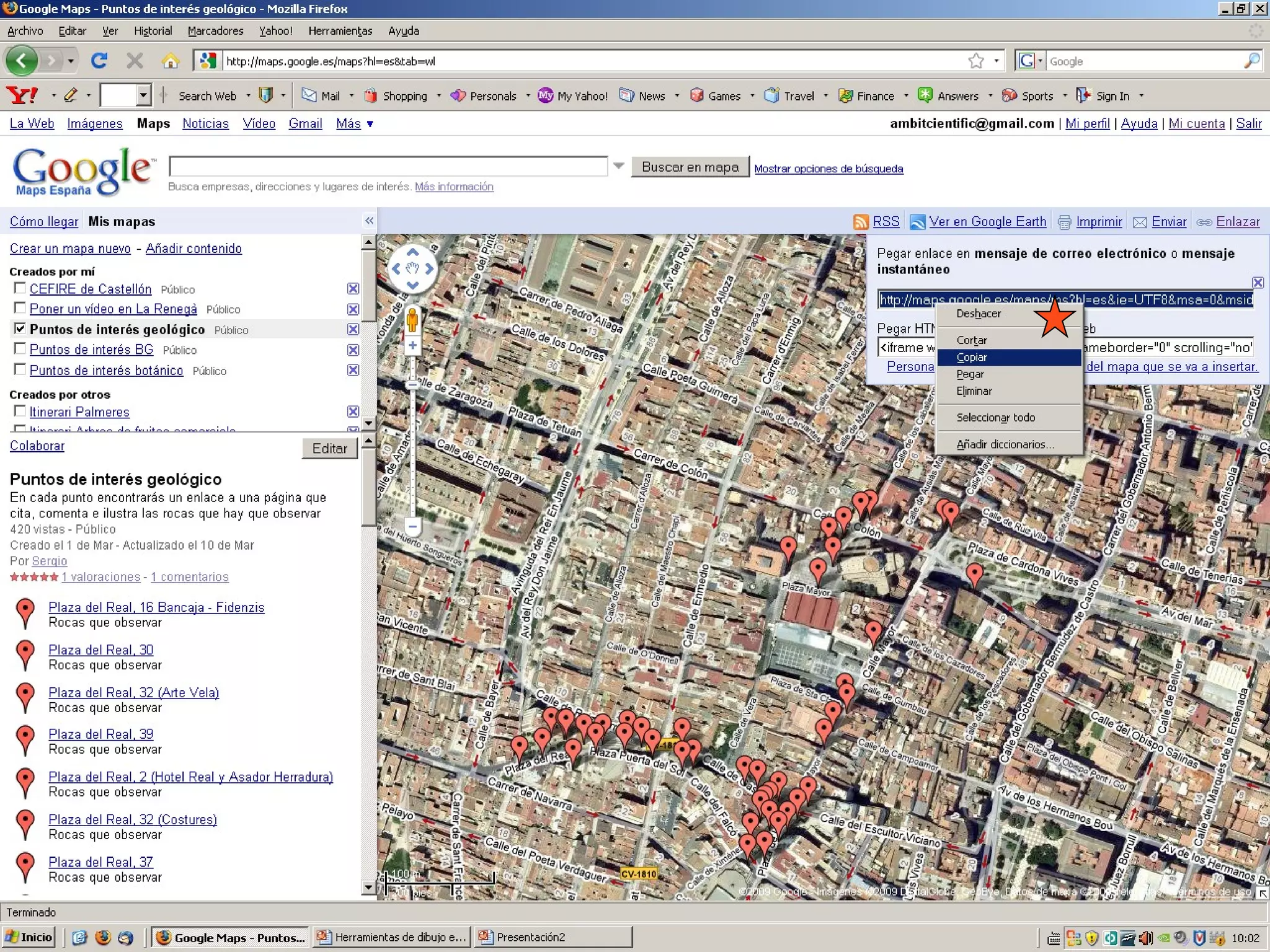This screenshot has height=952, width=1270.
Task: Delete the CEFIRE de Castellón map
Action: (x=353, y=289)
